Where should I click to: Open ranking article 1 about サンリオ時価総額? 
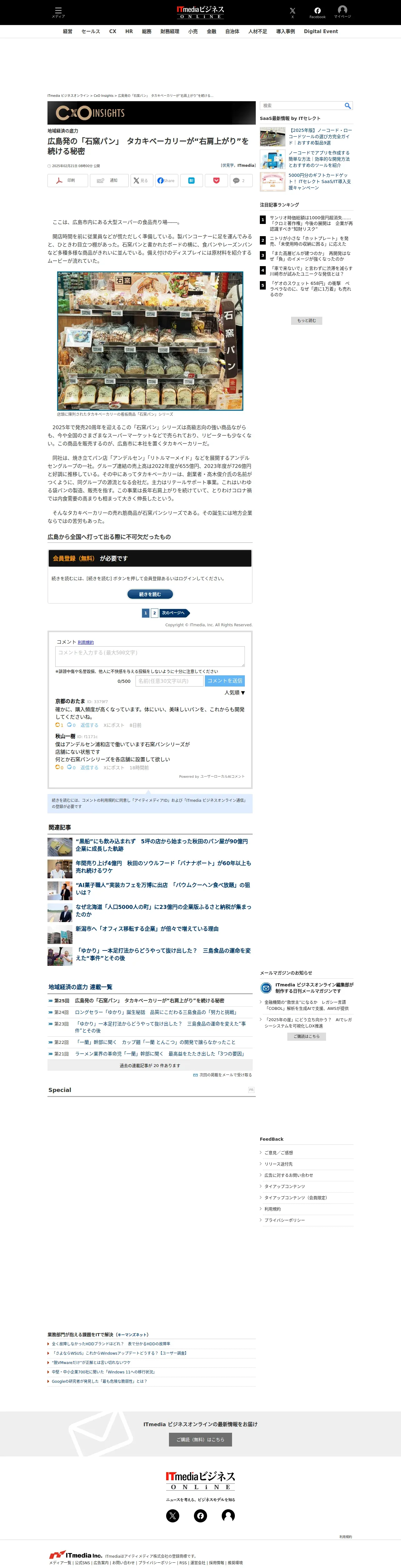coord(310,223)
